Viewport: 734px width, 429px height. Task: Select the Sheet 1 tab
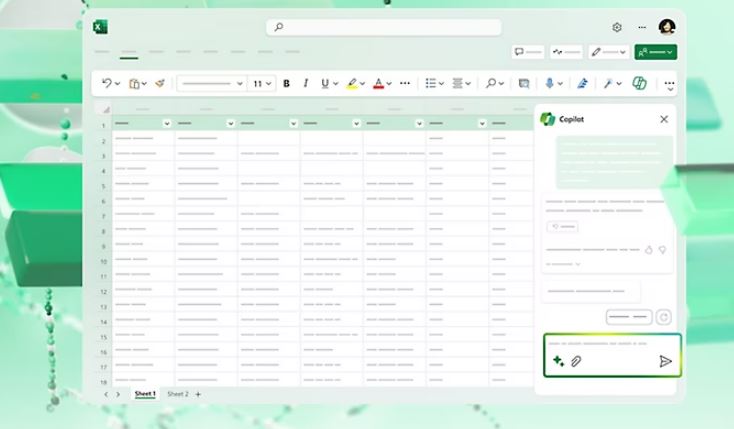(x=145, y=394)
